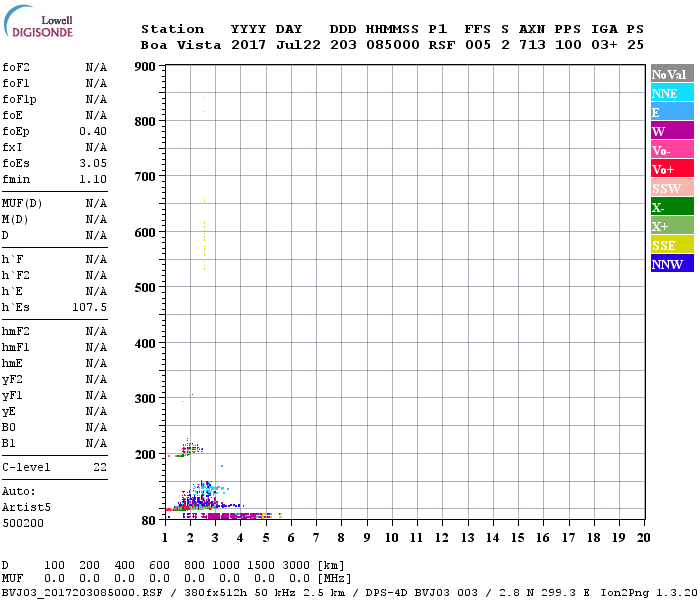Select the NoVal gray legend swatch
Screen dimensions: 700x600
pos(671,74)
